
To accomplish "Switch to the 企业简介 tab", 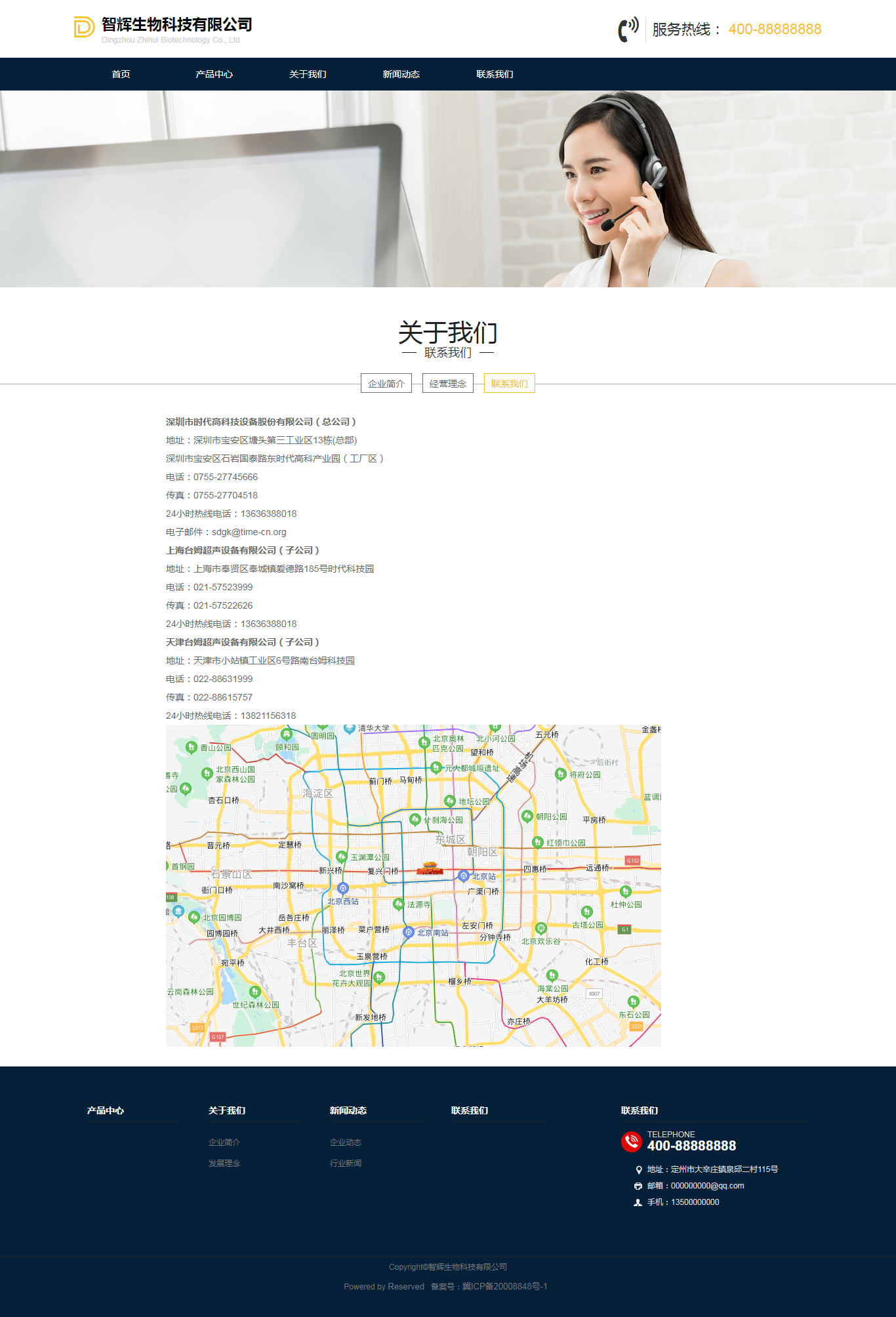I will click(386, 384).
